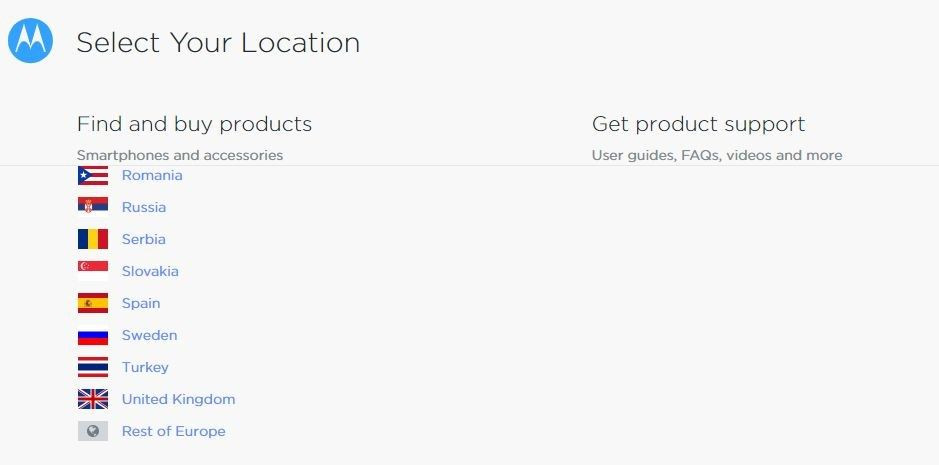Open the Turkey link
Image resolution: width=939 pixels, height=465 pixels.
pos(145,367)
